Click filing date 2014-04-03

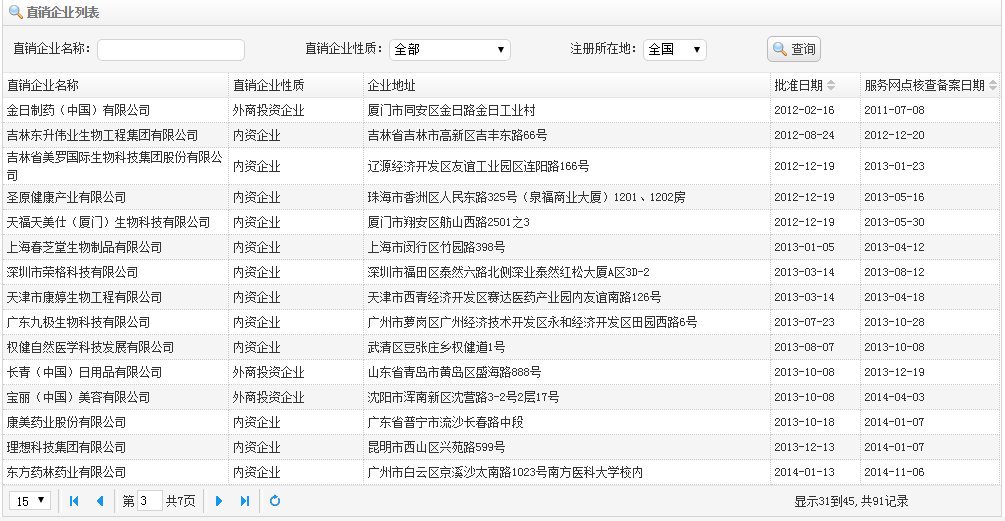tap(894, 397)
